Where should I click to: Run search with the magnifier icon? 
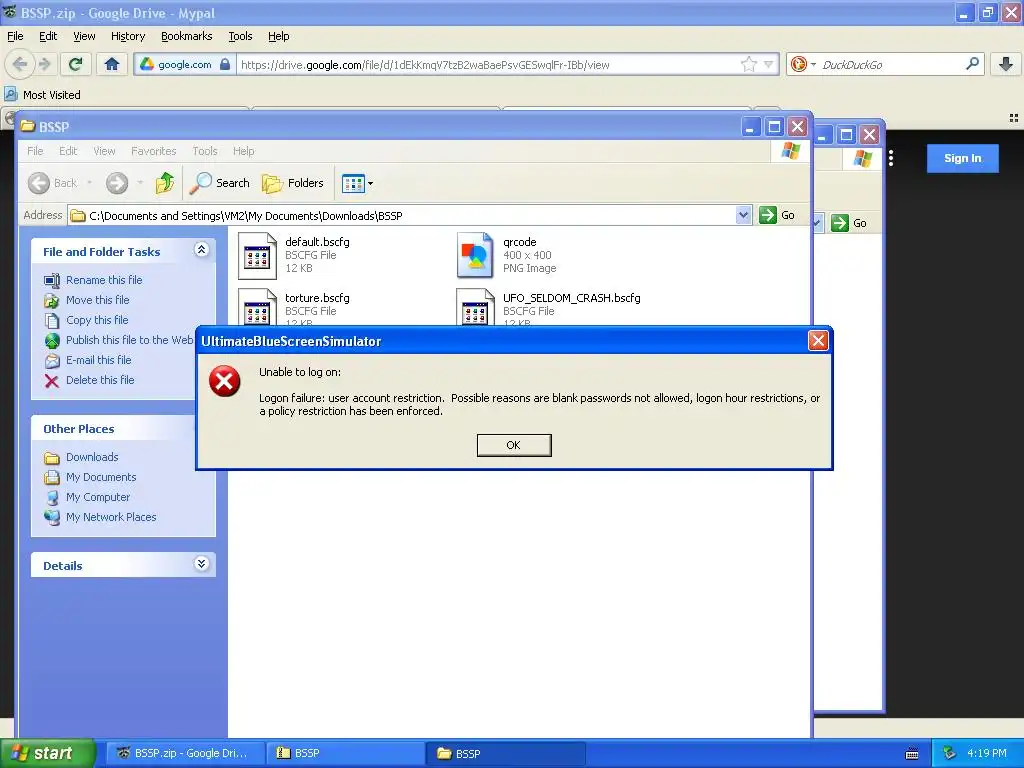972,64
